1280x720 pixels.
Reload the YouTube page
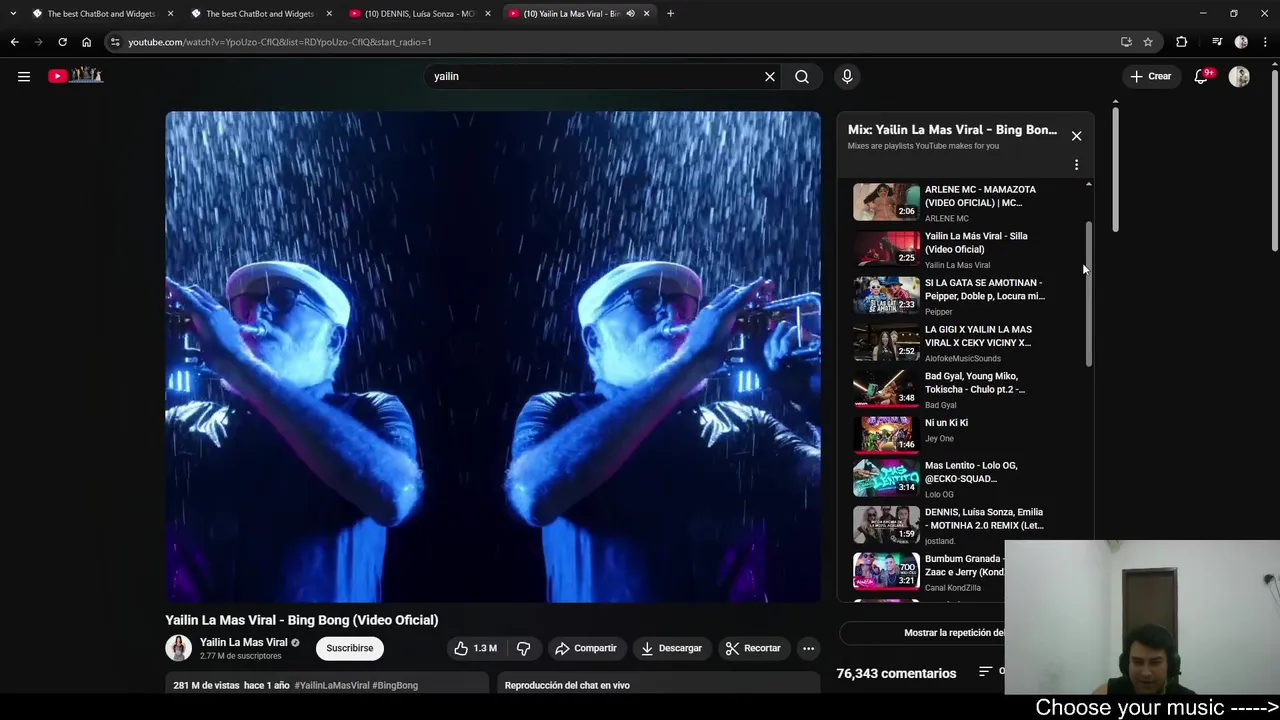click(62, 42)
